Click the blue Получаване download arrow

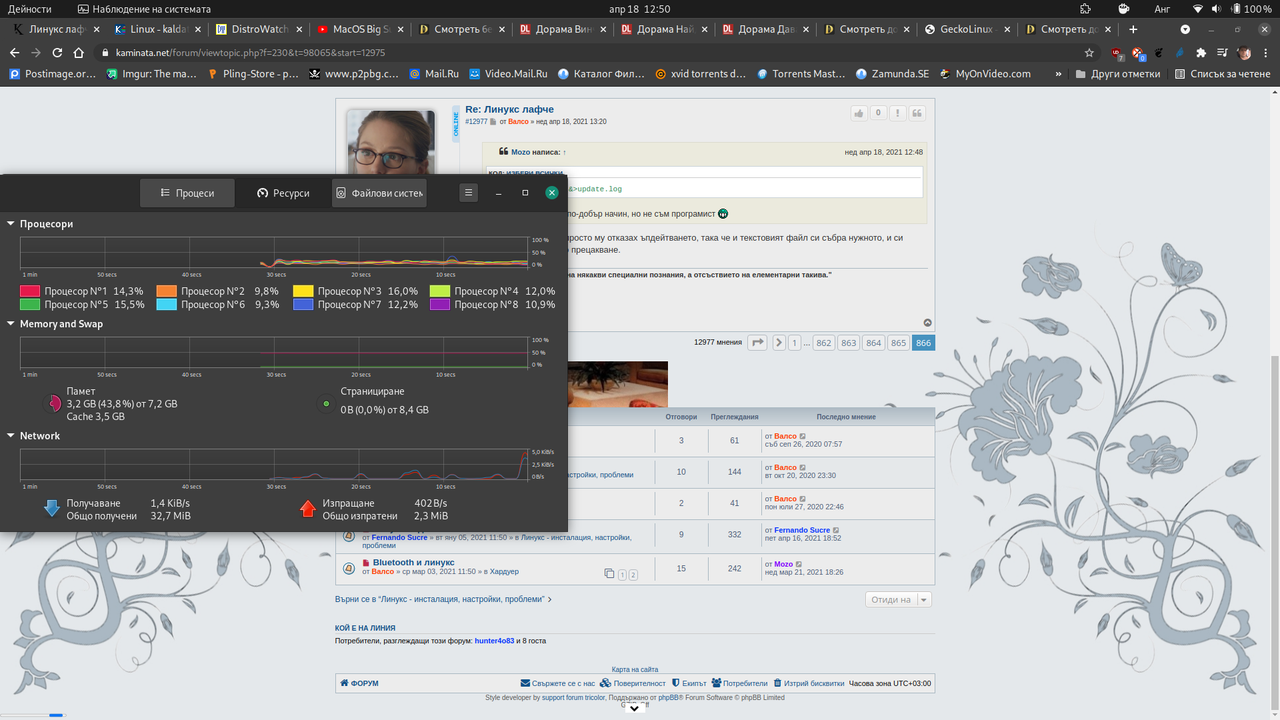click(52, 509)
